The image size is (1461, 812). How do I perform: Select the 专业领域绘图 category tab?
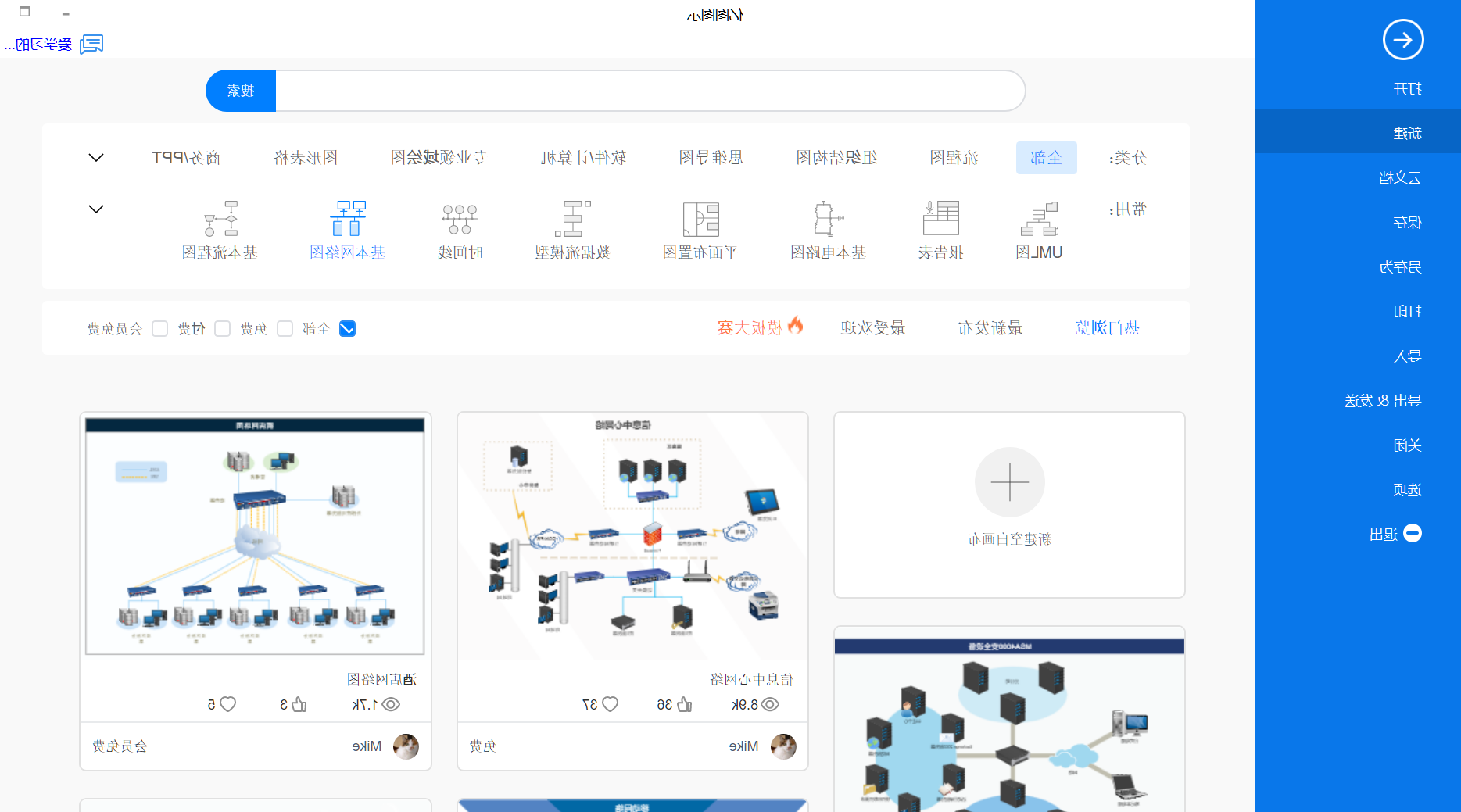(439, 158)
